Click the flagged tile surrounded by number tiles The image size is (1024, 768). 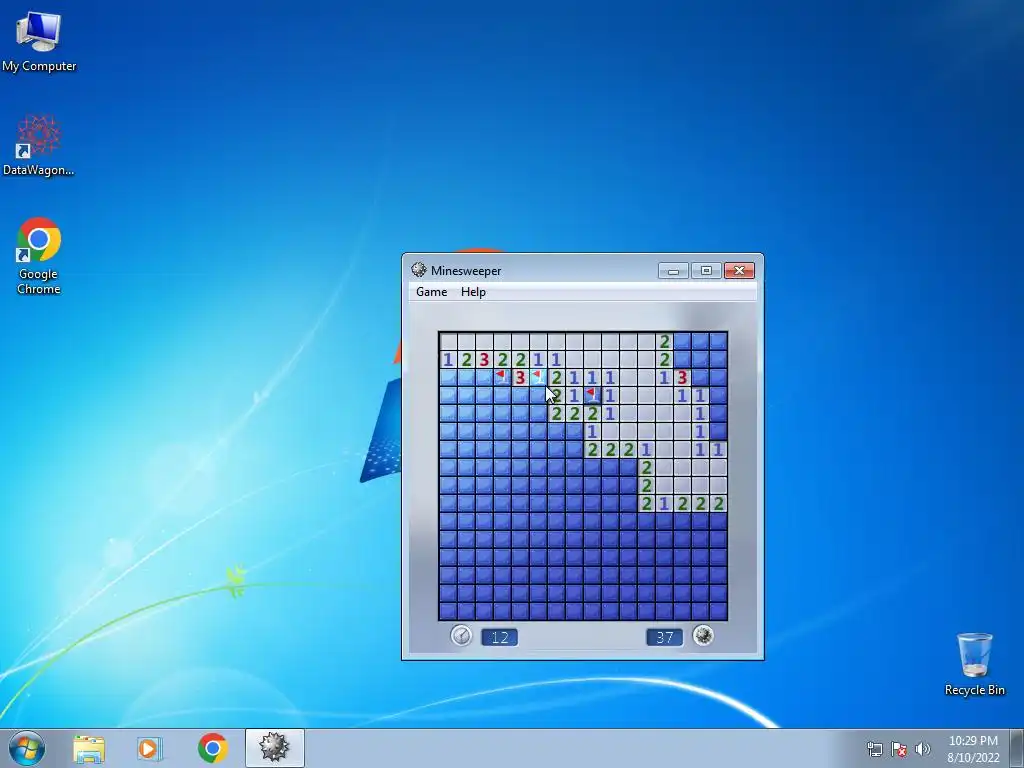coord(592,395)
